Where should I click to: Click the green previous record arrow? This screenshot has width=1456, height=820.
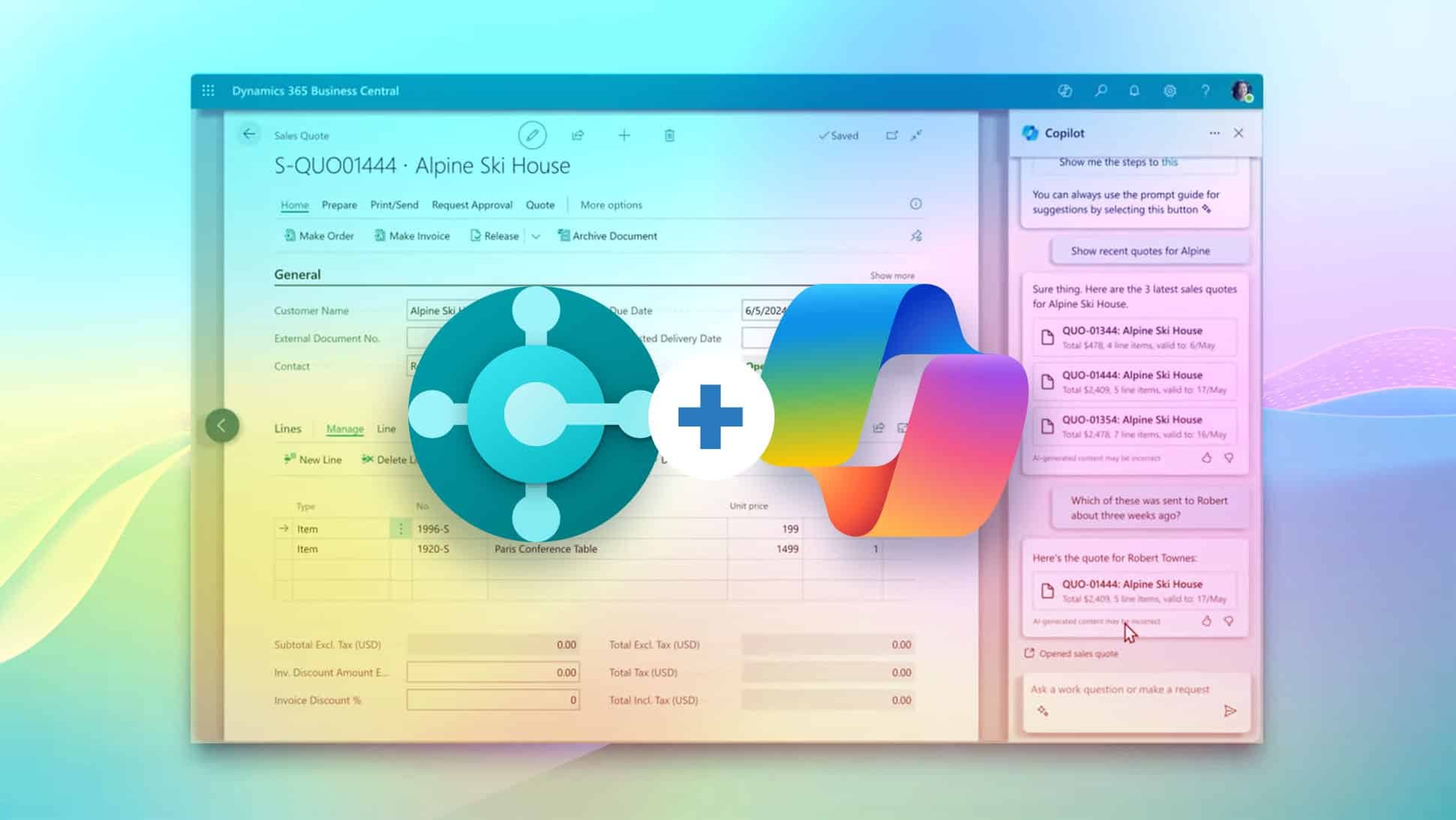222,426
